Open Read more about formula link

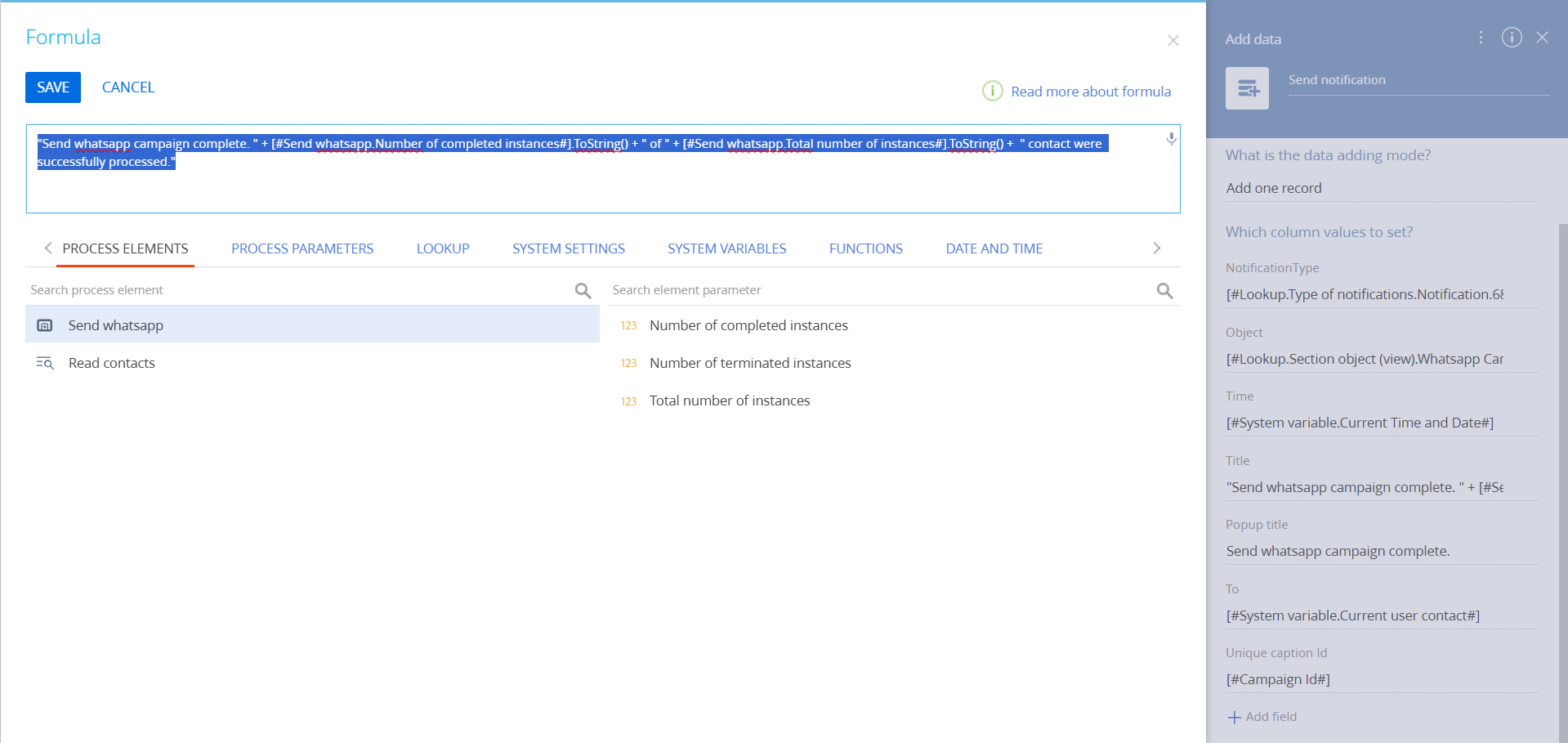[1090, 92]
